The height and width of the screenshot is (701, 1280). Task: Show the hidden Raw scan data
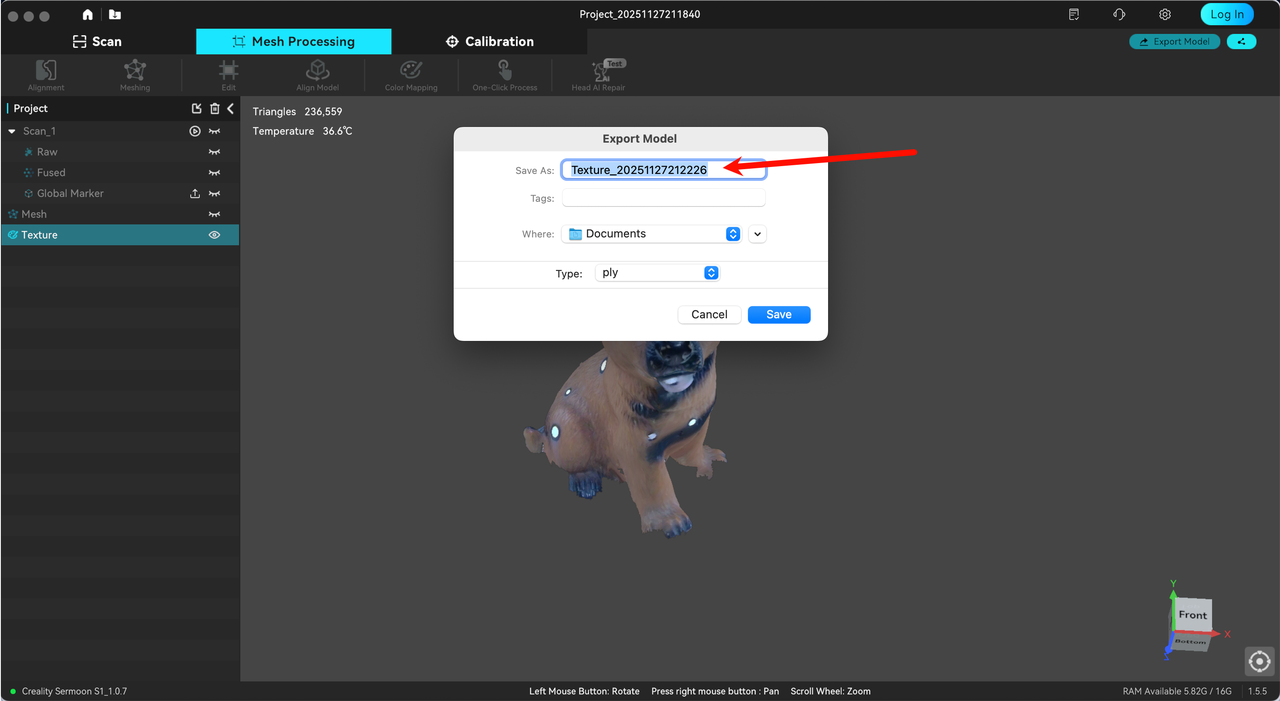coord(213,151)
